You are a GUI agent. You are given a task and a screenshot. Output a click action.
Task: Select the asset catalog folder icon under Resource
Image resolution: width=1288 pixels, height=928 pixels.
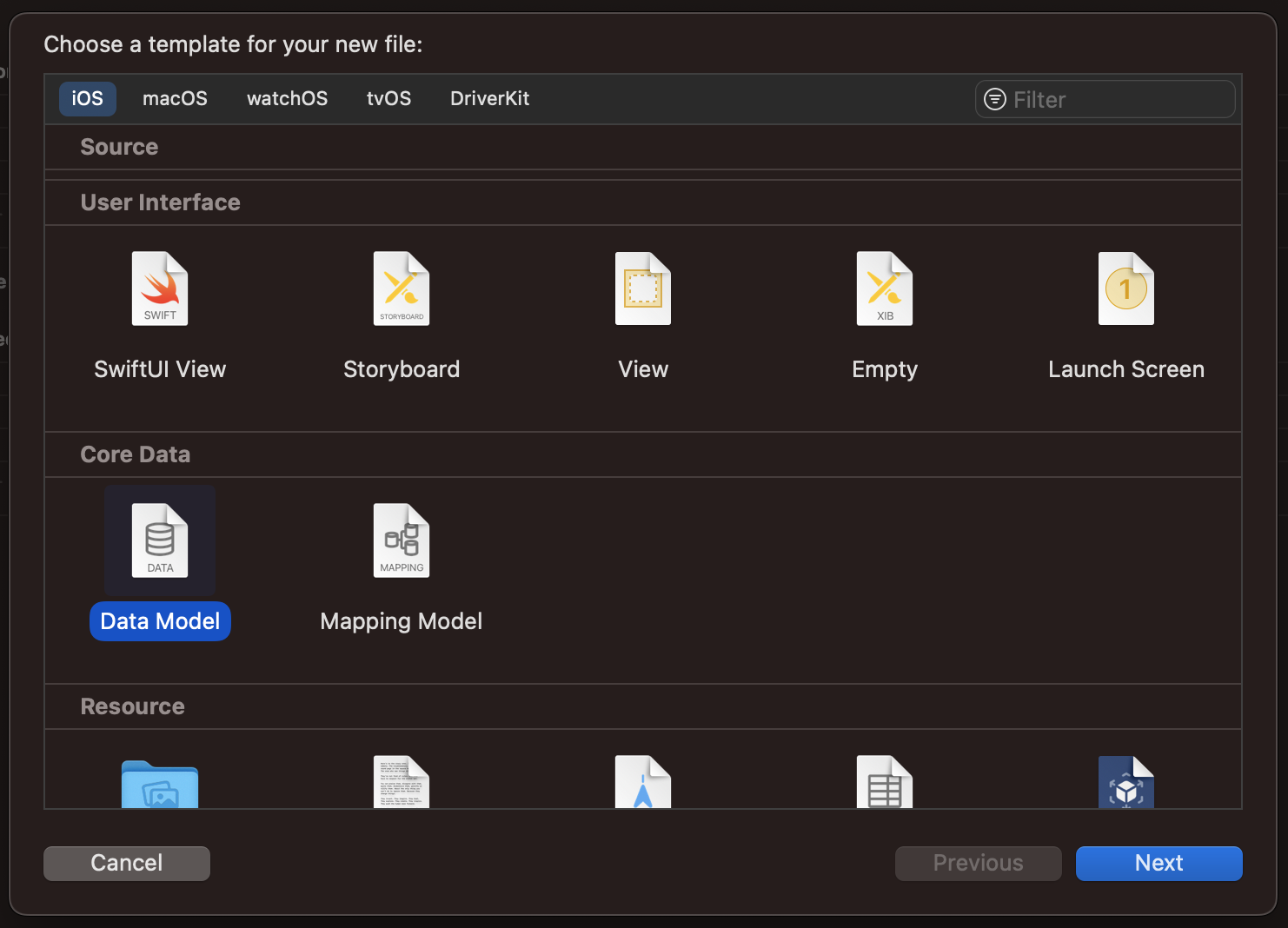(x=160, y=784)
